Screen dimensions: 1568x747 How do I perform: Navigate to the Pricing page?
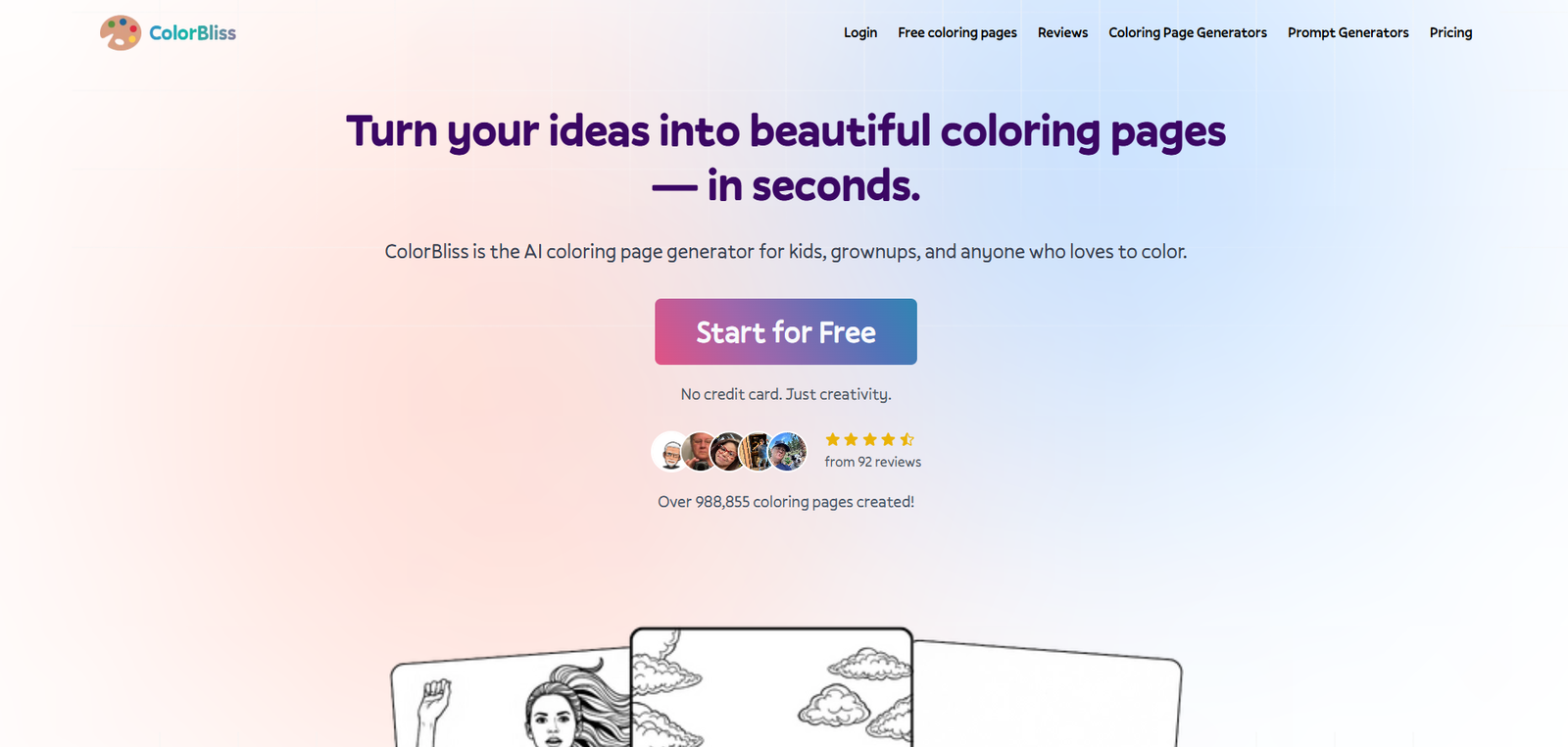pos(1450,32)
